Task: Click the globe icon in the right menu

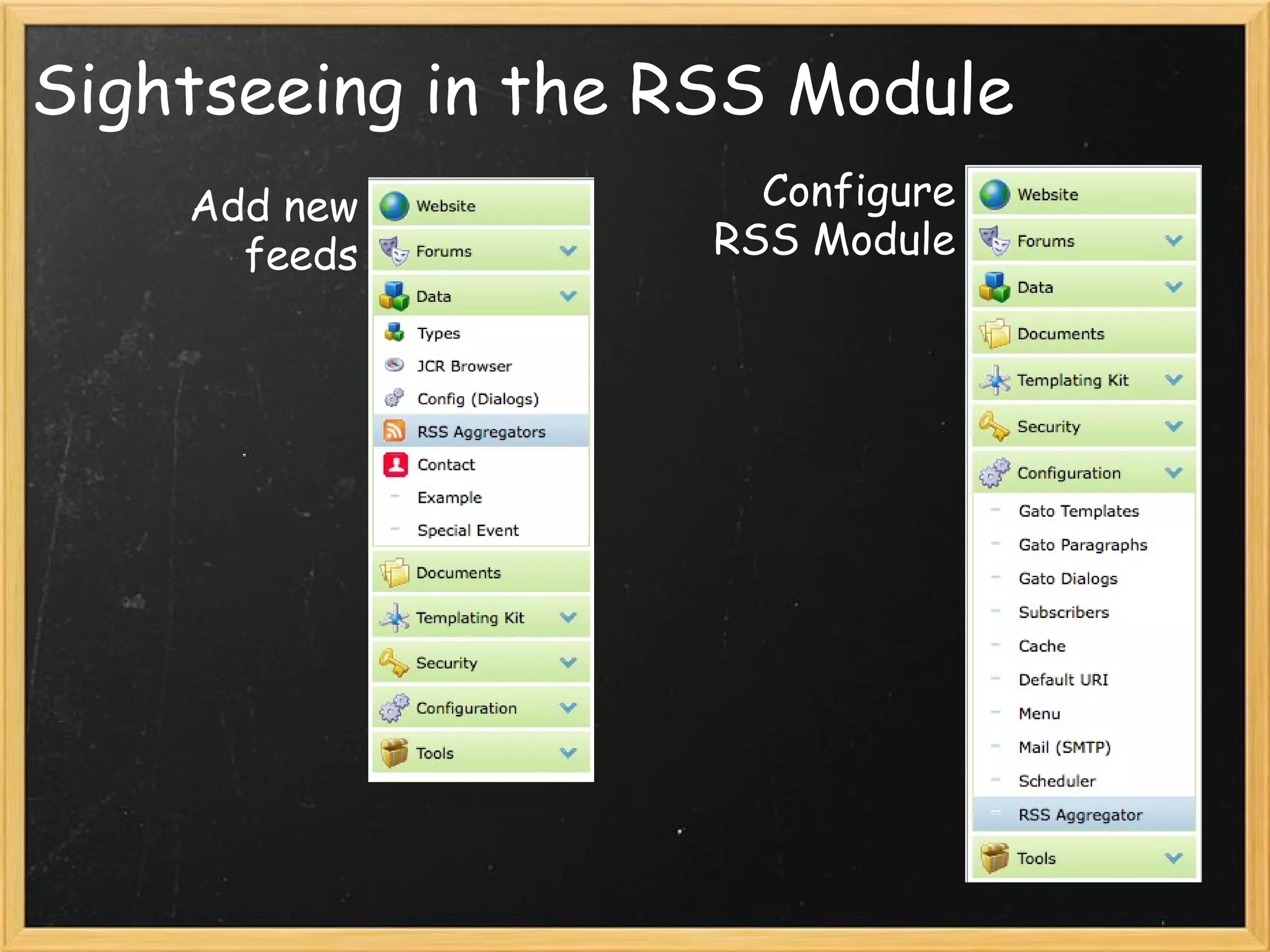Action: click(x=995, y=195)
